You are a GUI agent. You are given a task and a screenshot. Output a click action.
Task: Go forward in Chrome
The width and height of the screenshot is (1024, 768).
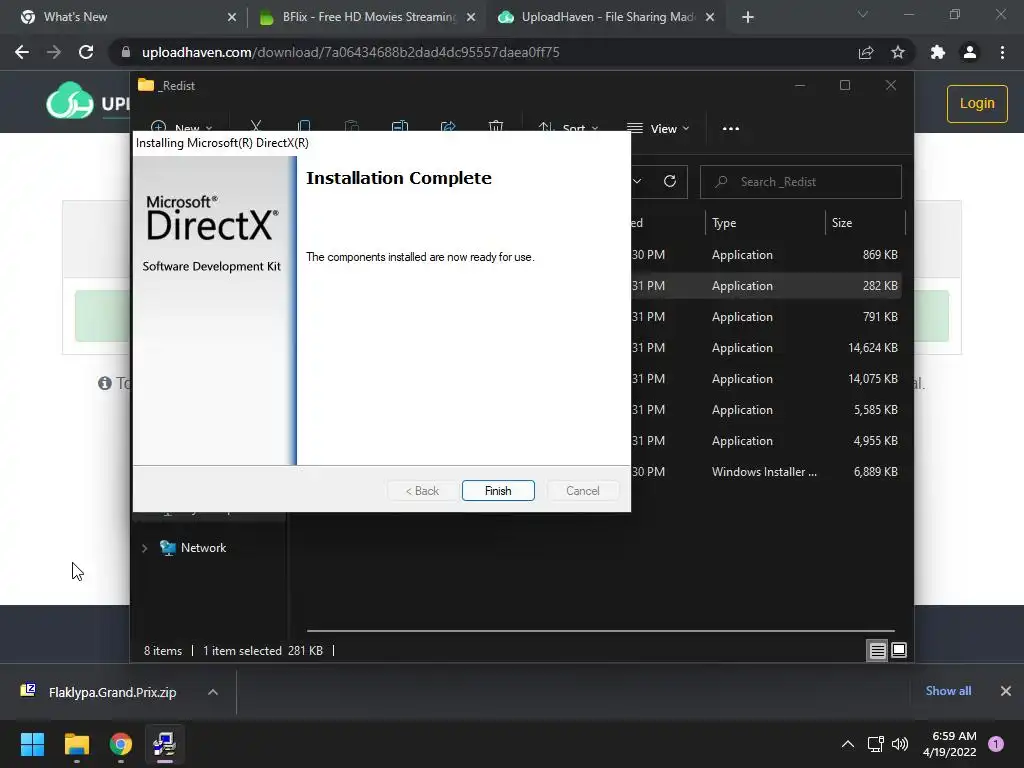54,52
